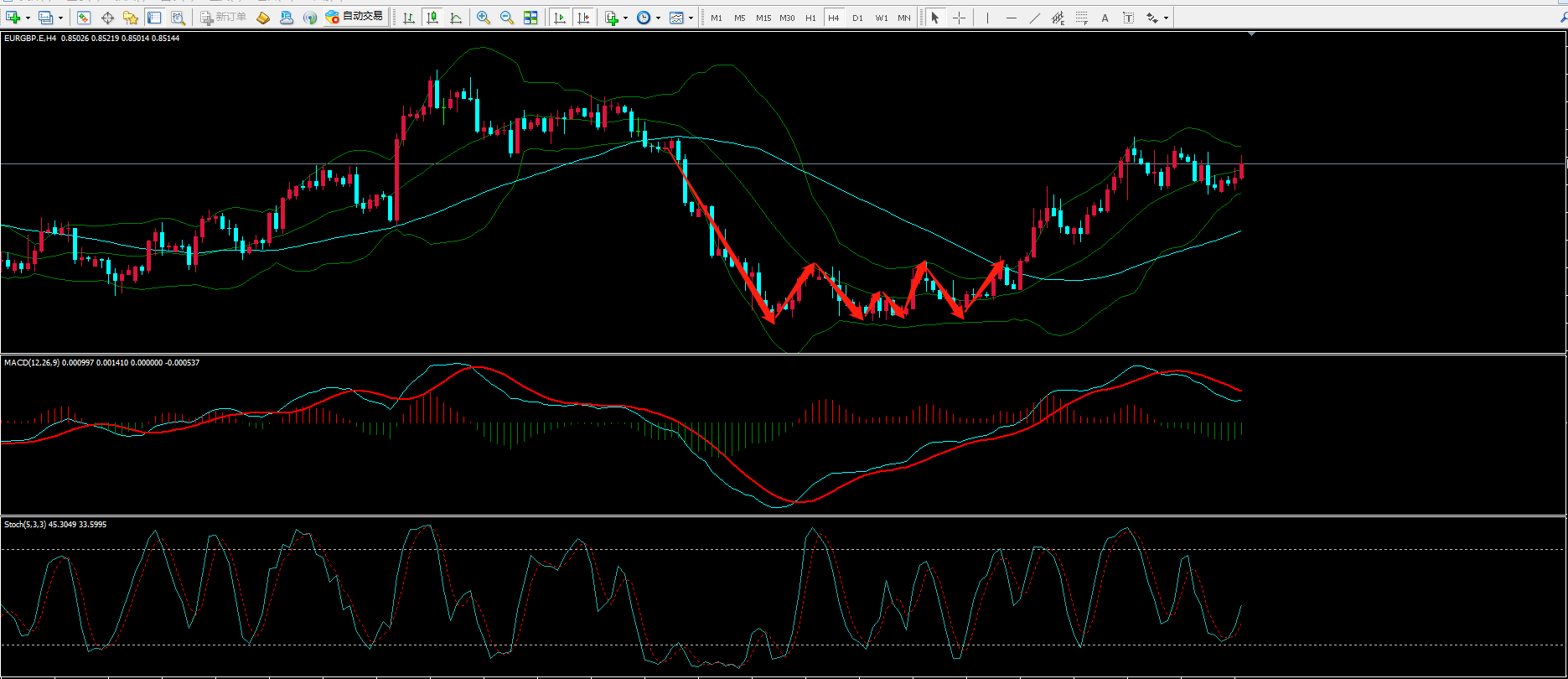Switch timeframe to M15
Image resolution: width=1568 pixels, height=679 pixels.
(763, 18)
